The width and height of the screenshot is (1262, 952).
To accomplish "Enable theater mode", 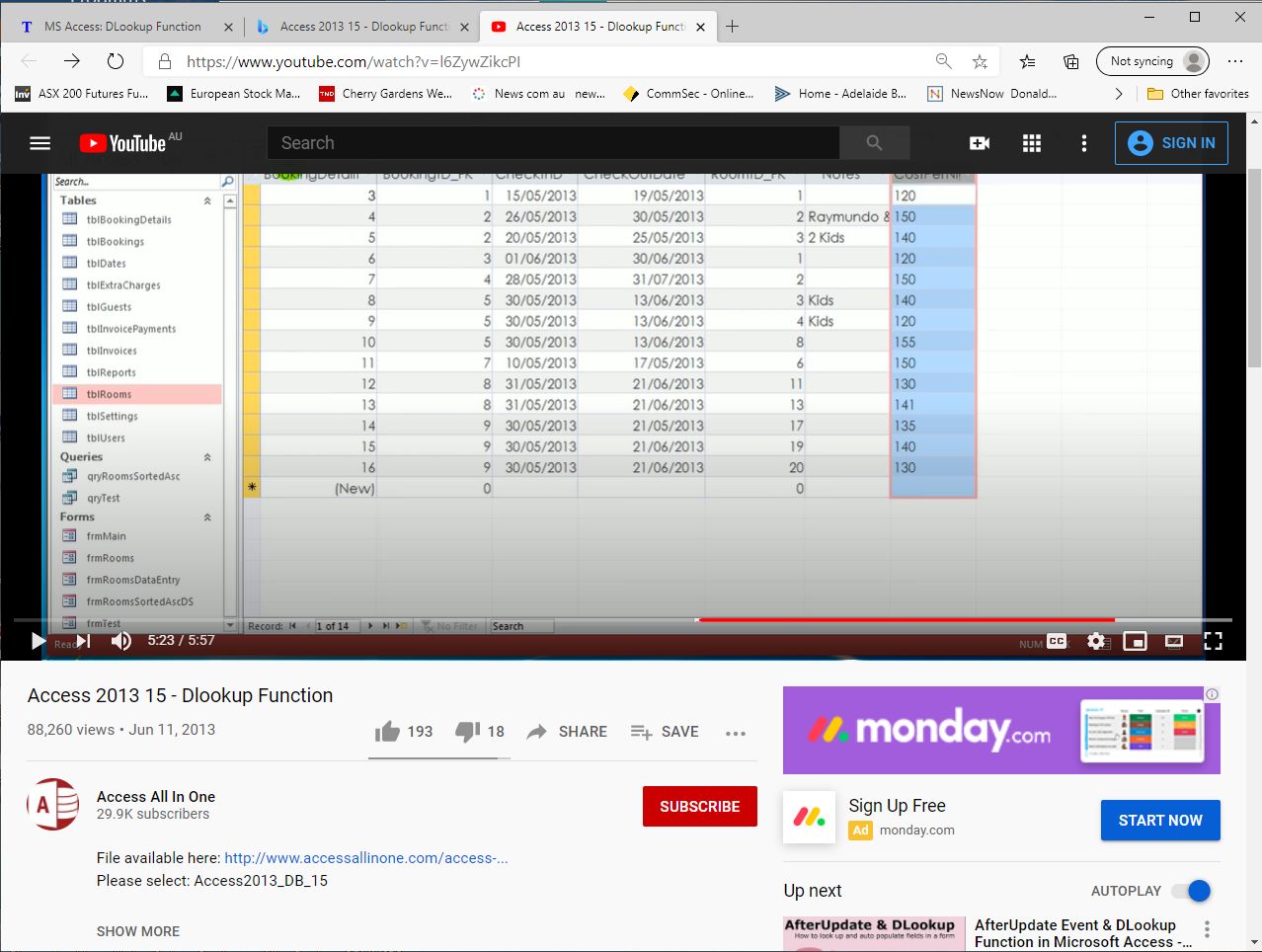I will 1174,641.
